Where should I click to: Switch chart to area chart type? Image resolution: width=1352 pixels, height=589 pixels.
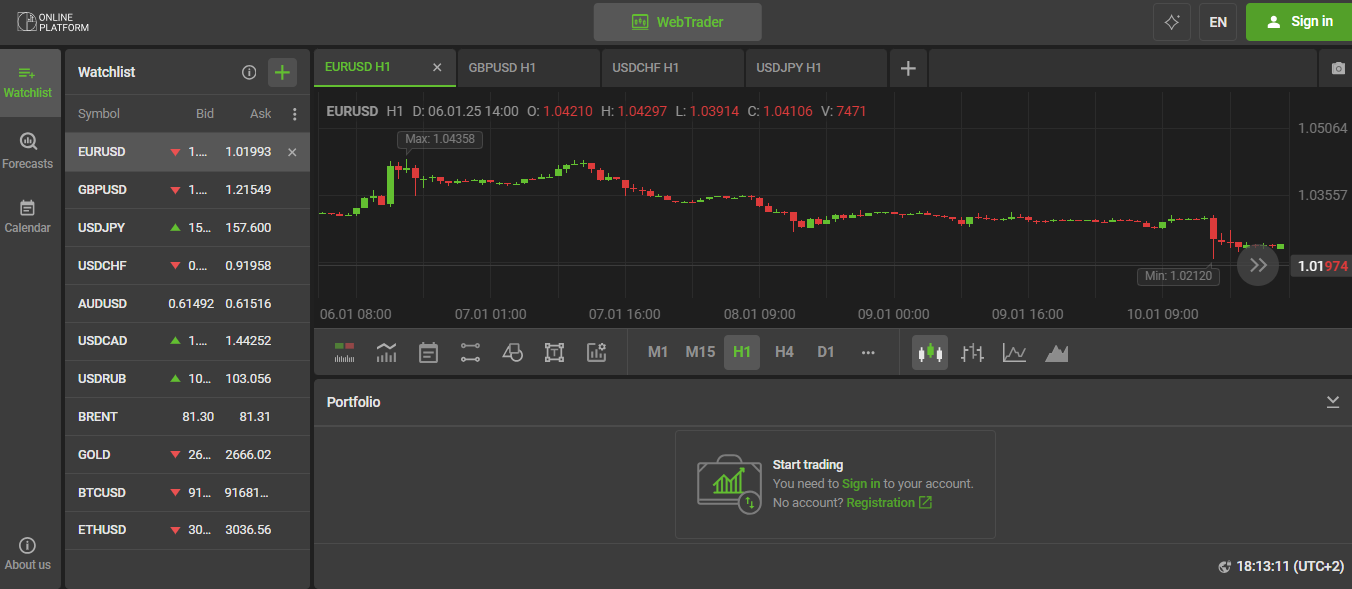tap(1057, 352)
